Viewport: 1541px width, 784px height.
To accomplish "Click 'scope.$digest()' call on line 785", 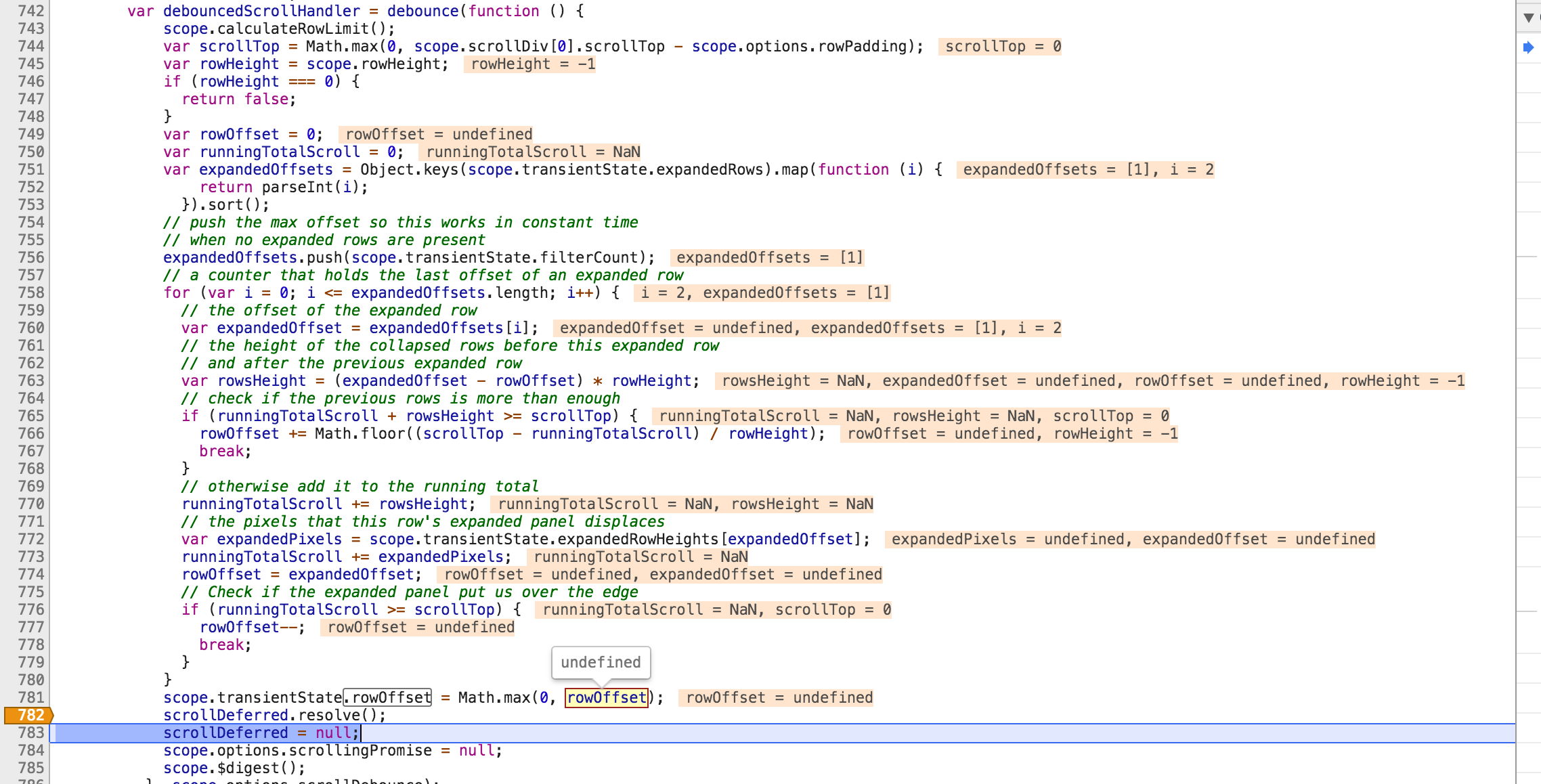I will 234,768.
